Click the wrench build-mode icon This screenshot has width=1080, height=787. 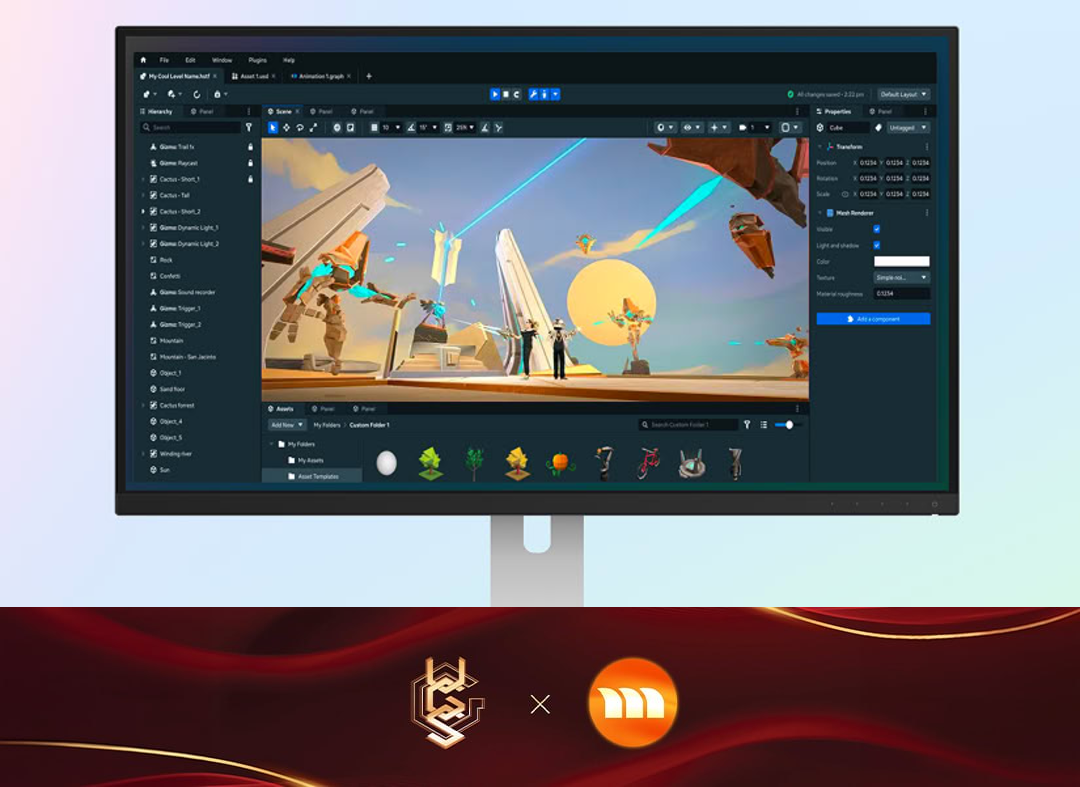coord(533,94)
